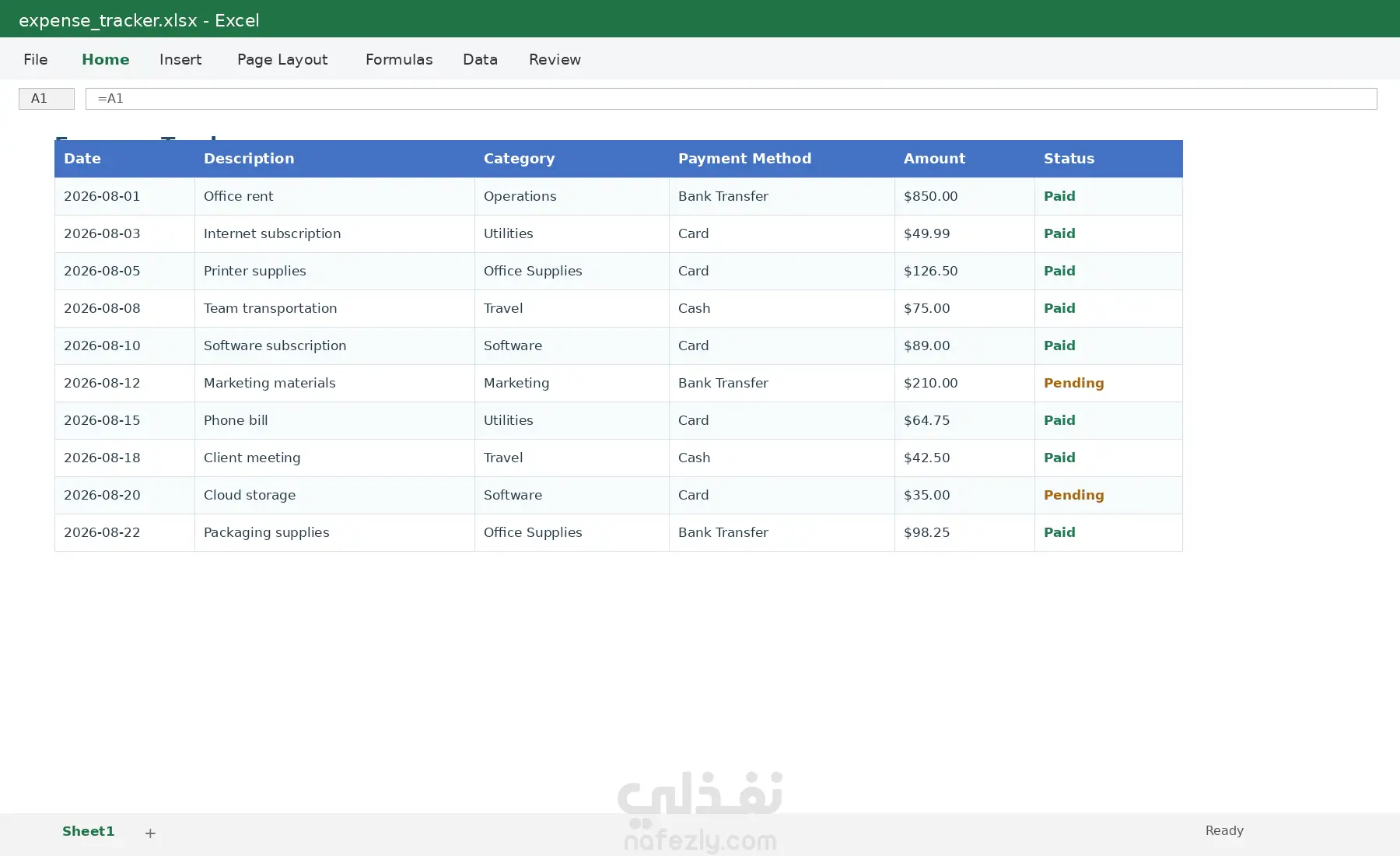The image size is (1400, 856).
Task: Click the Ready status bar indicator
Action: point(1224,830)
